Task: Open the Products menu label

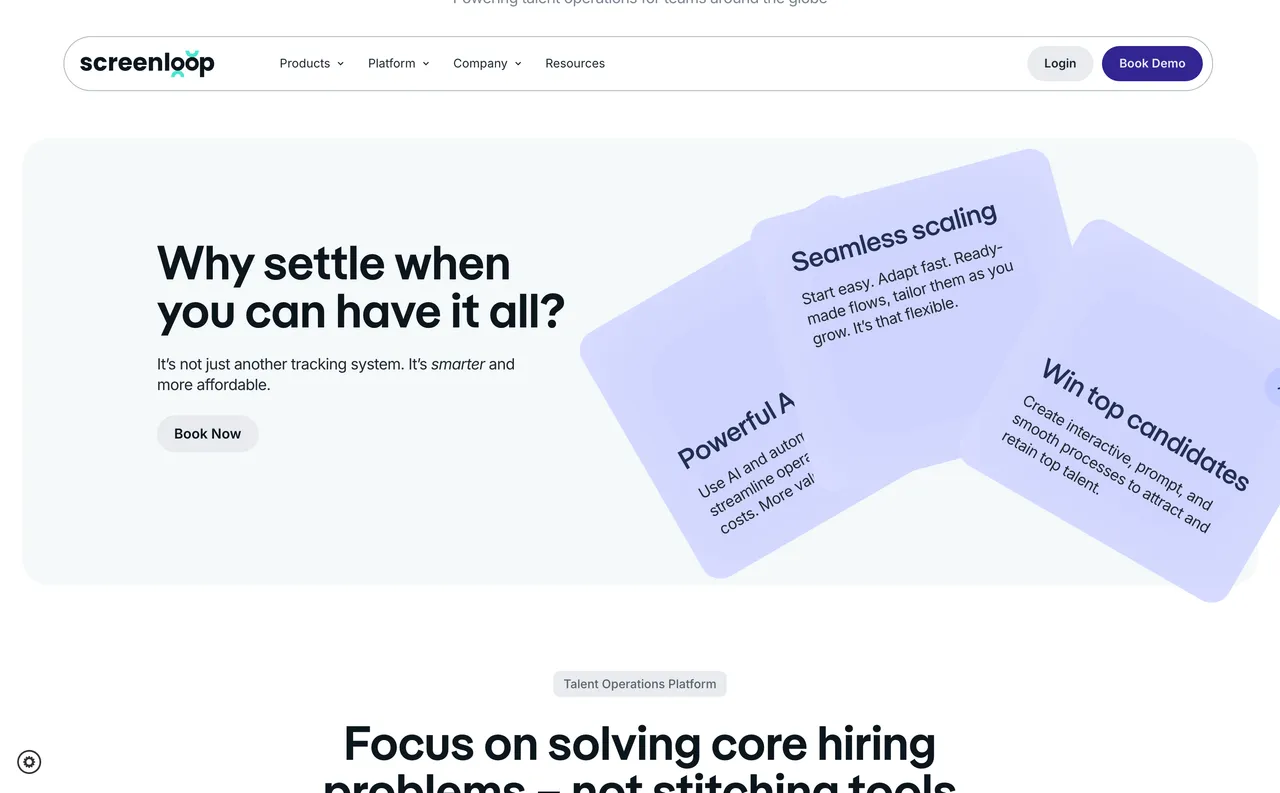Action: pyautogui.click(x=304, y=63)
